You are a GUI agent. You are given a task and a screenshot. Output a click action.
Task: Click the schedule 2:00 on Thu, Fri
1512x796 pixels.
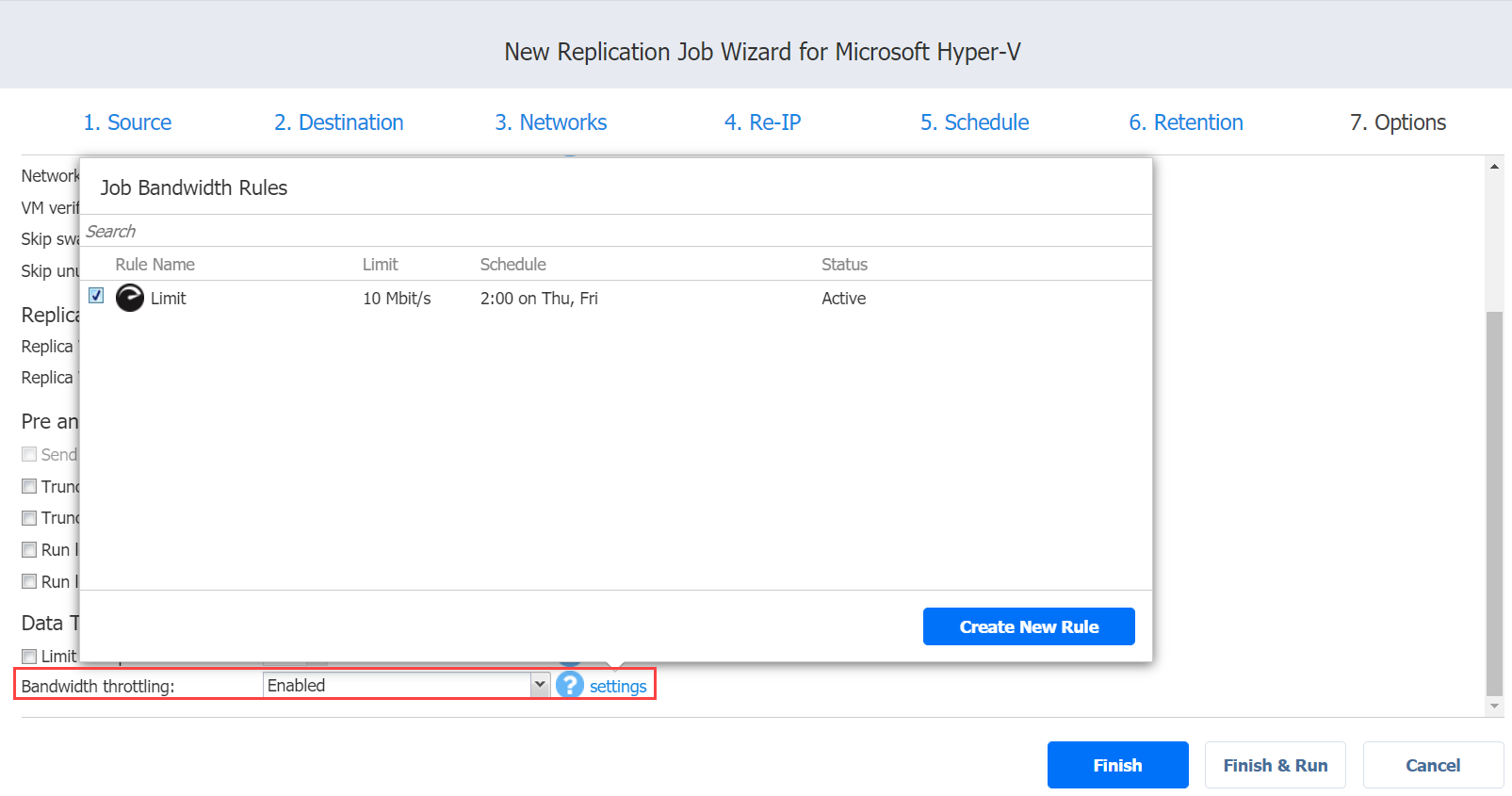click(x=539, y=299)
